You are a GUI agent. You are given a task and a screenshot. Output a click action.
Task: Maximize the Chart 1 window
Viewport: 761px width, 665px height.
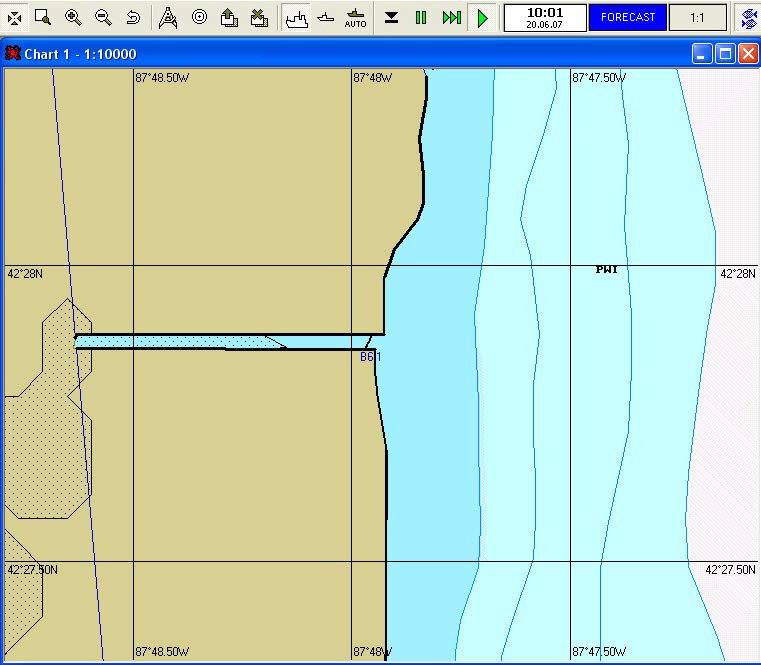click(725, 54)
